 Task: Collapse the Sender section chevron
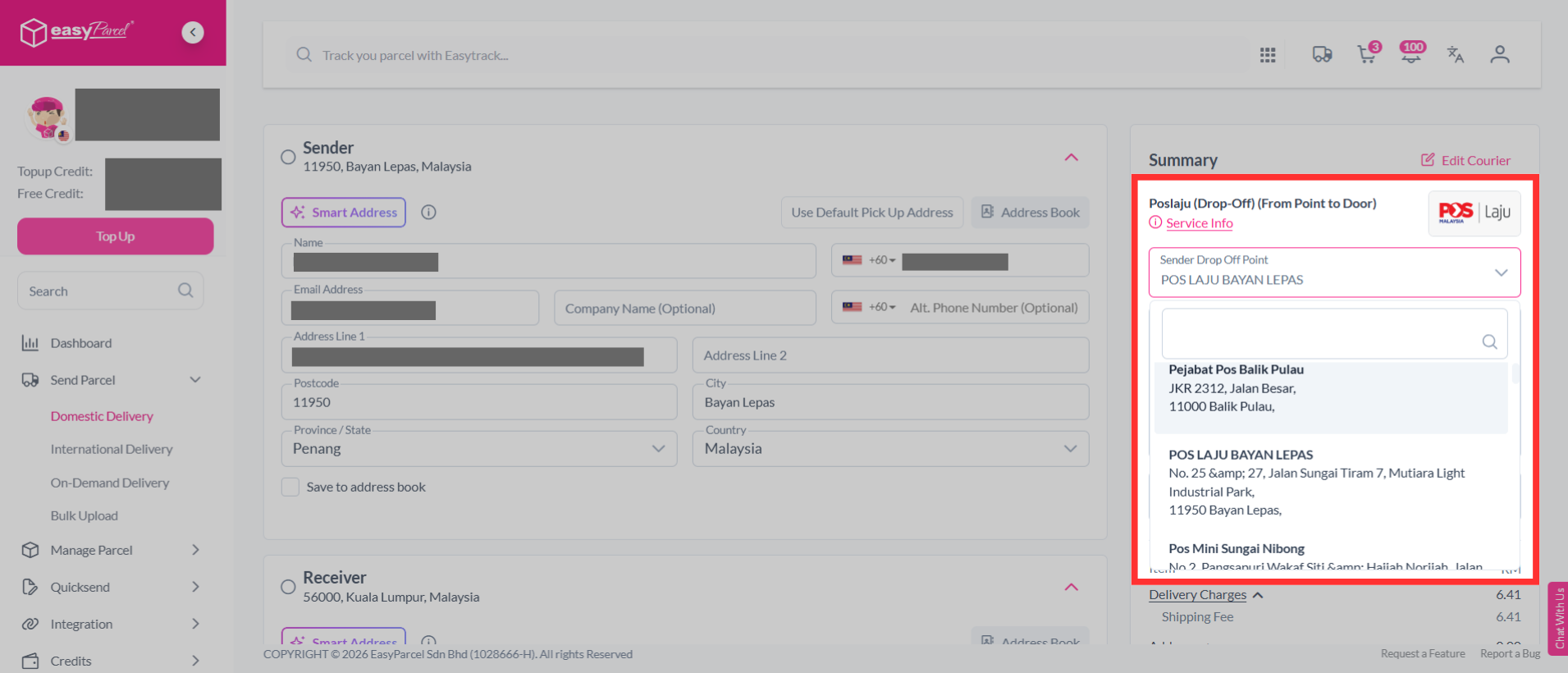[x=1072, y=157]
